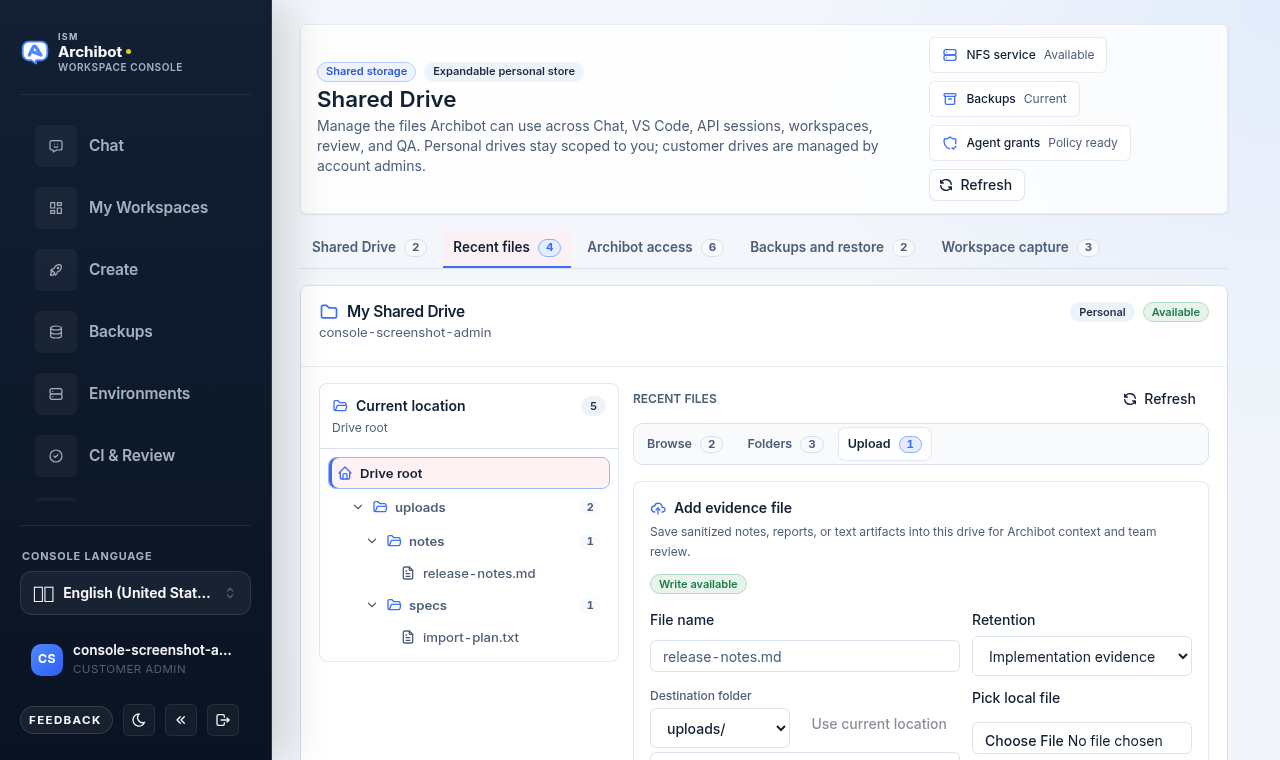Viewport: 1280px width, 760px height.
Task: Collapse the notes folder chevron
Action: tap(372, 541)
